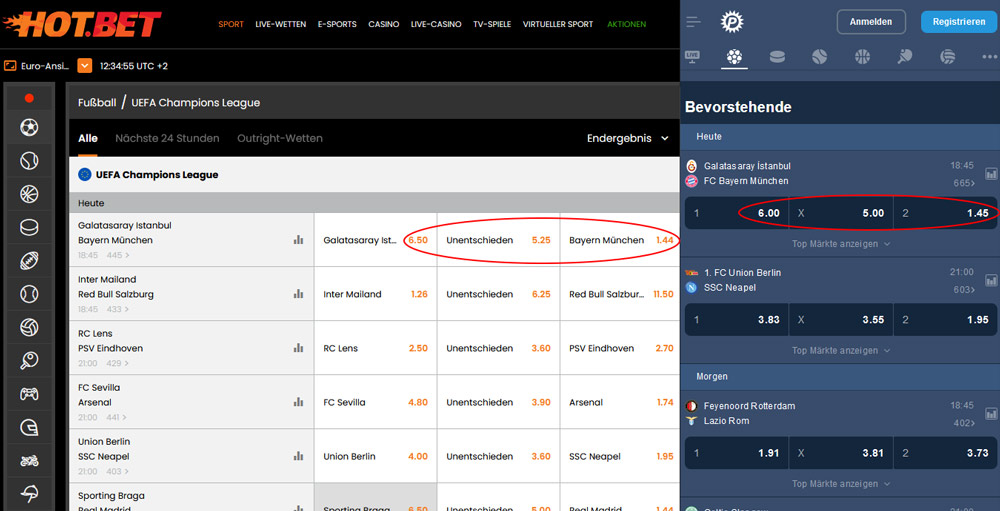Expand Top Märkte anzeigen under Union Berlin match
This screenshot has height=511, width=1000.
click(x=841, y=350)
